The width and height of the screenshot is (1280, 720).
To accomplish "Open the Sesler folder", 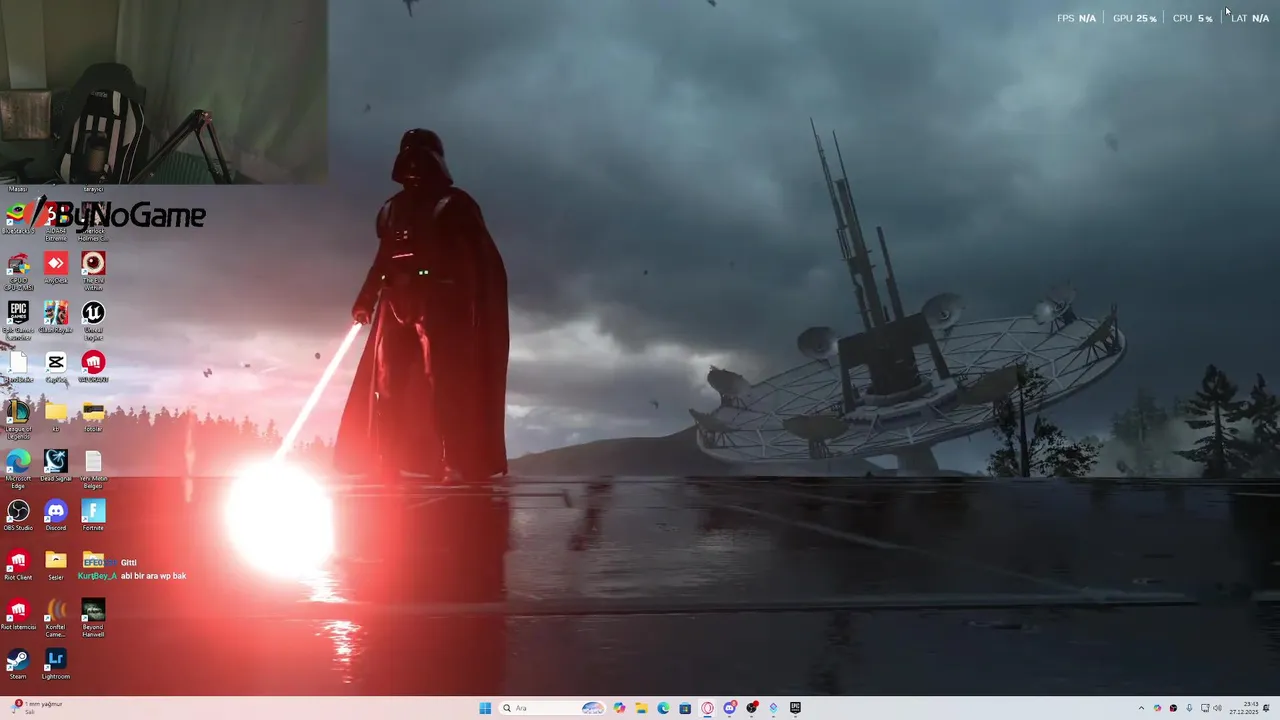I will point(56,564).
